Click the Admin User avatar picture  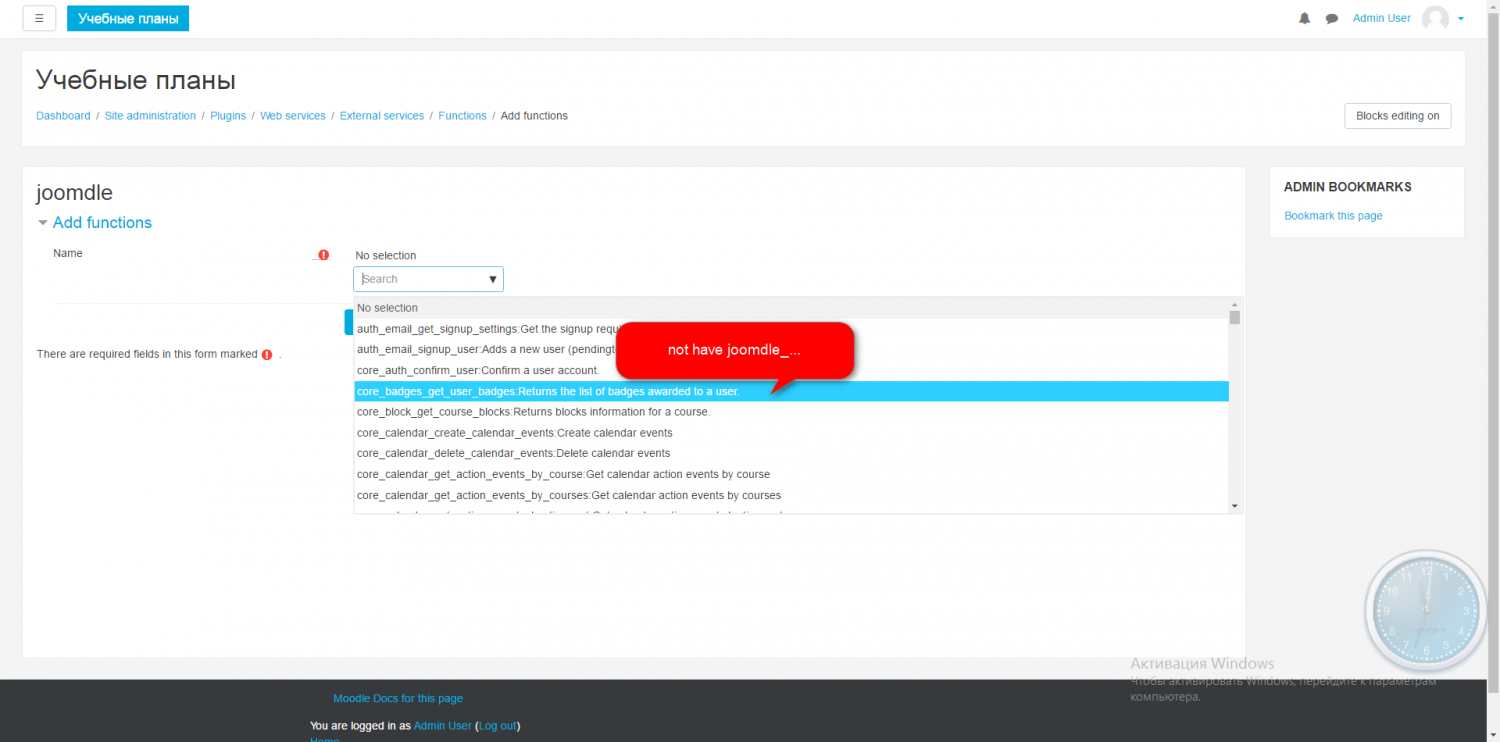tap(1435, 19)
